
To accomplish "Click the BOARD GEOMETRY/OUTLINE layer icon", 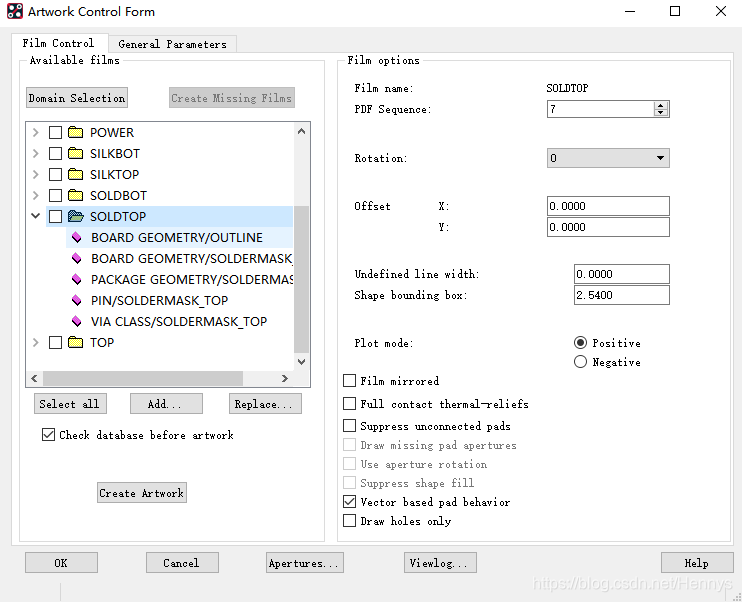I will [x=76, y=238].
